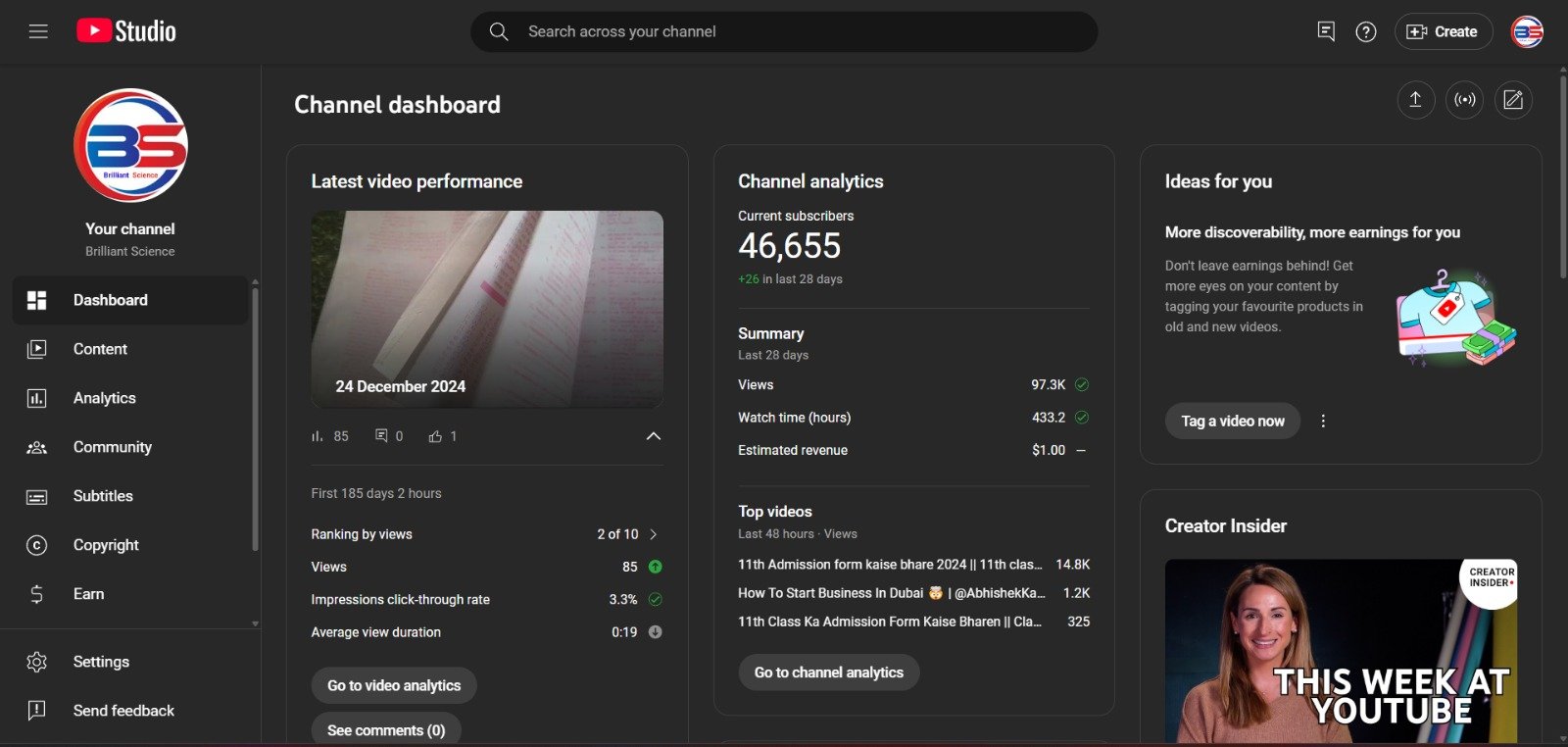This screenshot has width=1568, height=747.
Task: Open top video '11th Admission form kaise bhare 2024'
Action: pos(890,565)
